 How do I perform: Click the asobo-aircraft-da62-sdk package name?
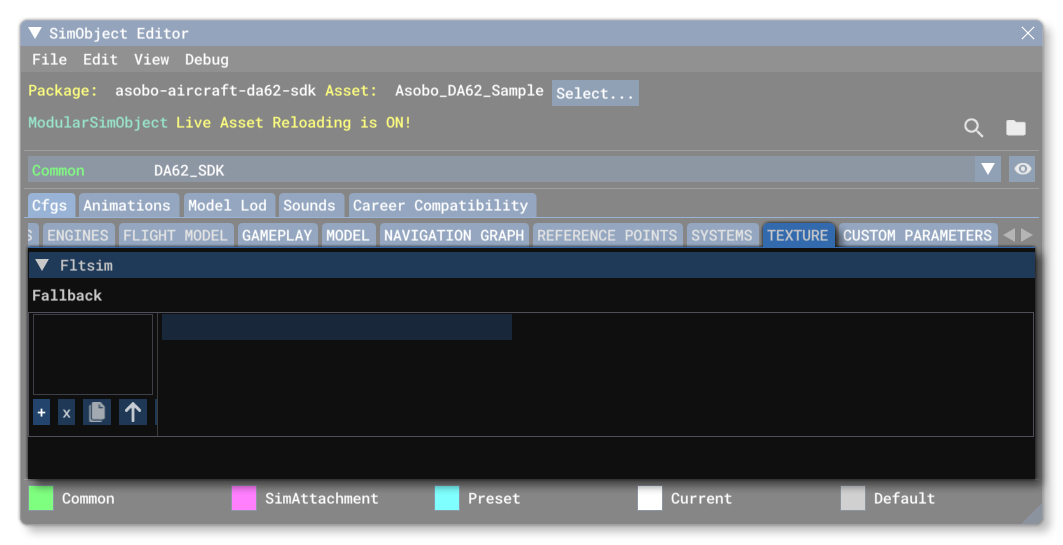point(215,91)
